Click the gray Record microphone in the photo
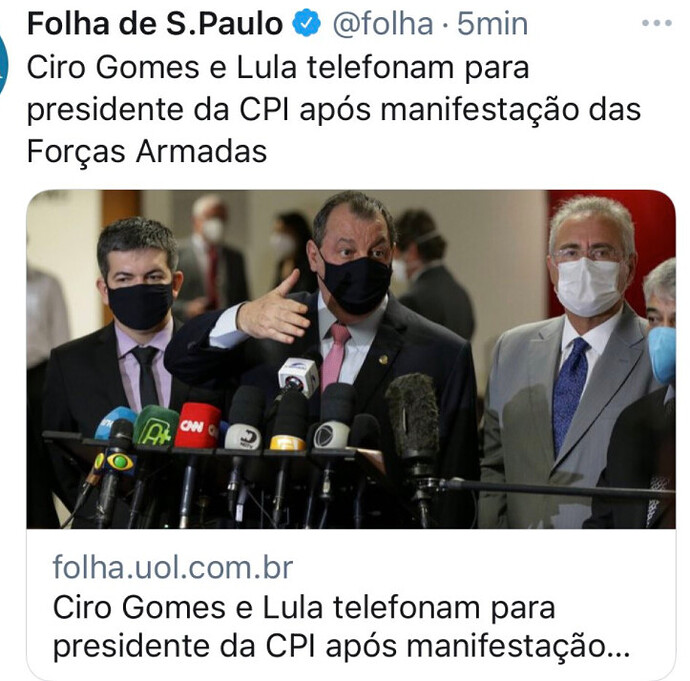This screenshot has width=690, height=681. [332, 435]
